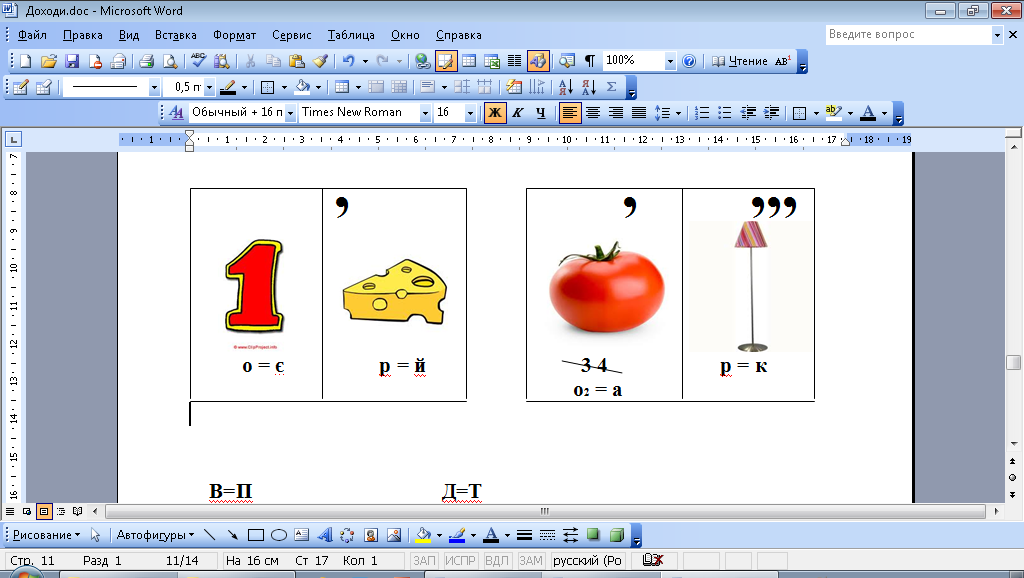
Task: Cut selection with scissors icon
Action: (250, 61)
